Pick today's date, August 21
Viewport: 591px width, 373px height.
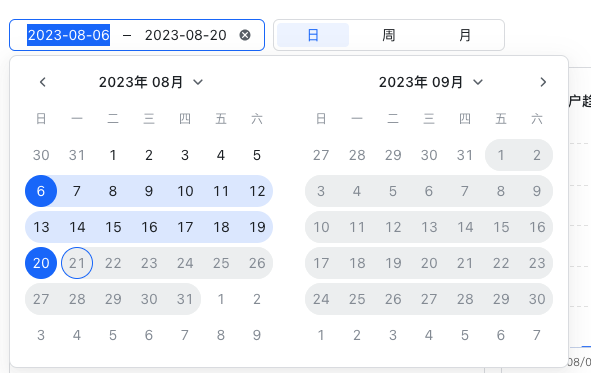pyautogui.click(x=77, y=263)
